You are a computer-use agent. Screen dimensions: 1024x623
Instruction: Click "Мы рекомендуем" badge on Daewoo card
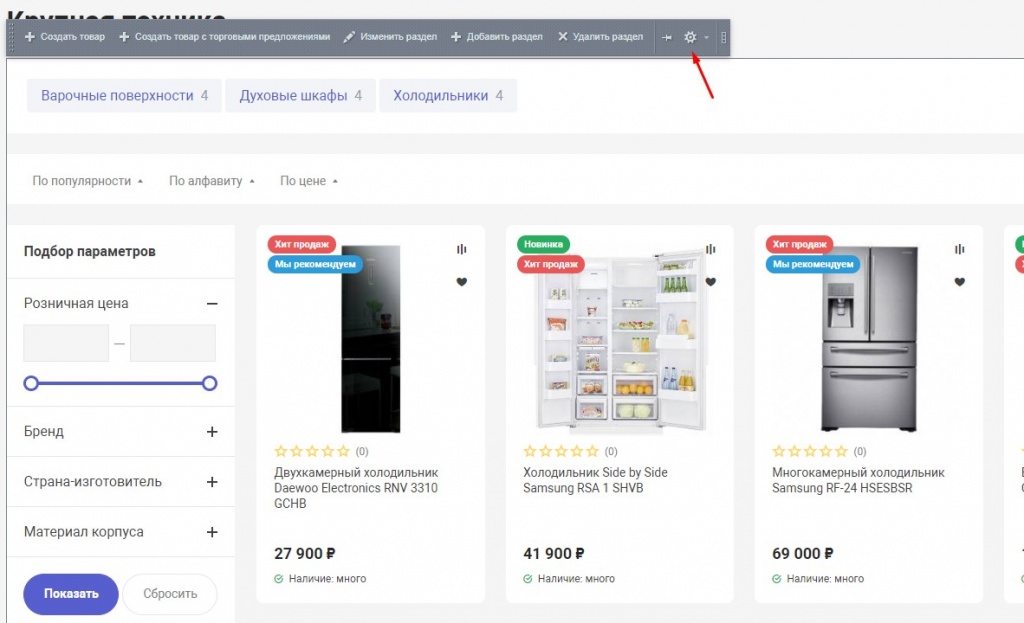[x=315, y=264]
